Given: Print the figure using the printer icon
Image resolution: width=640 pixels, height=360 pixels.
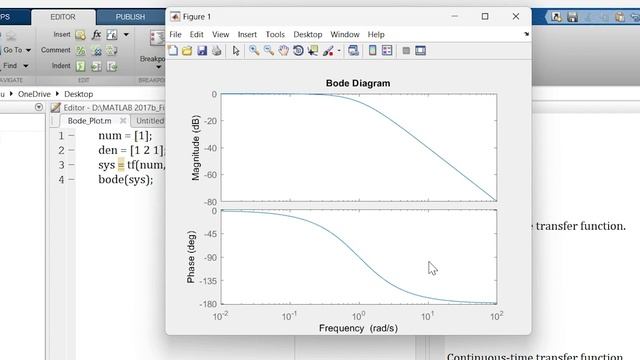Looking at the screenshot, I should (x=217, y=51).
